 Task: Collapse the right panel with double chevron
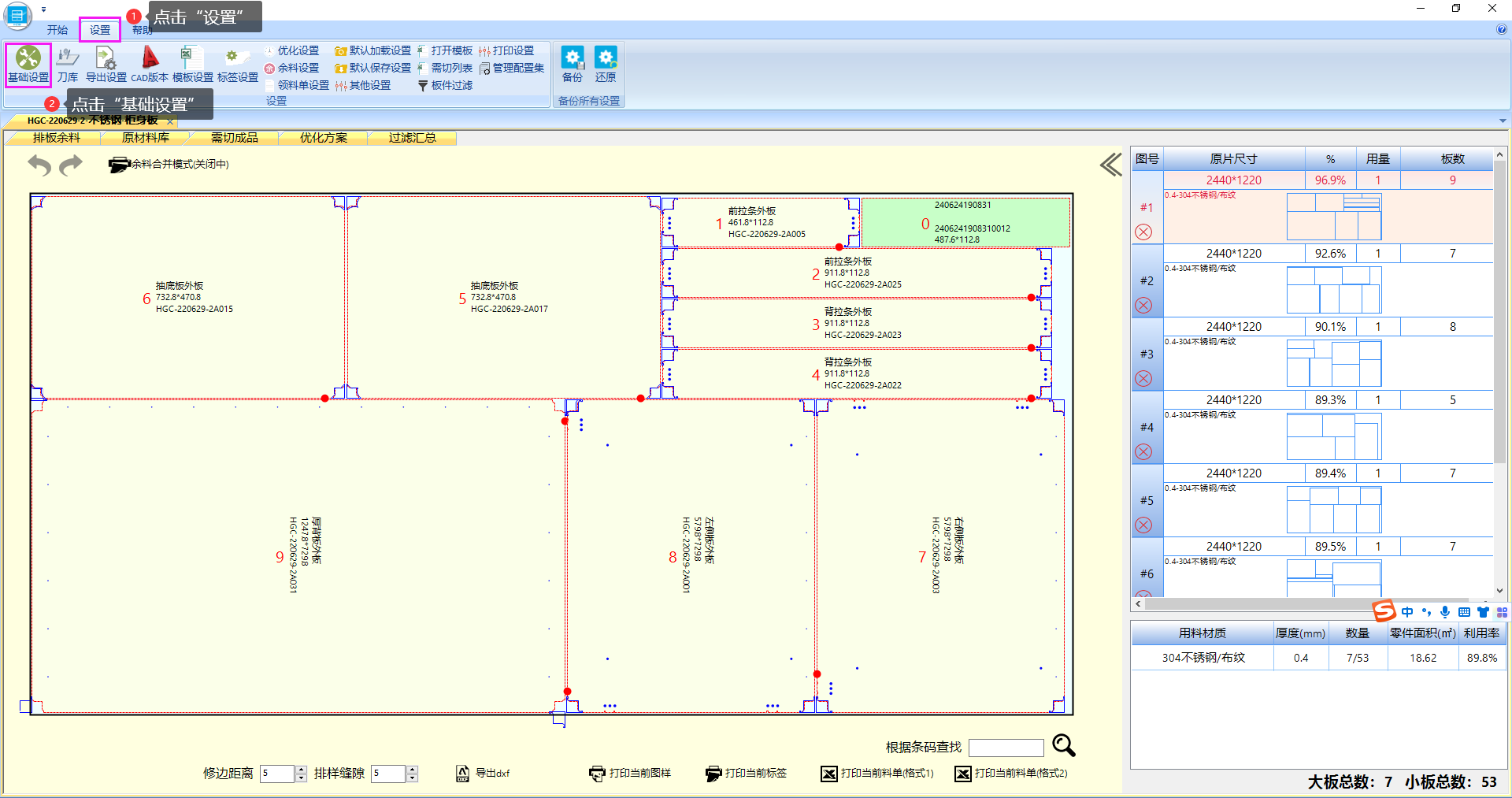pos(1111,165)
